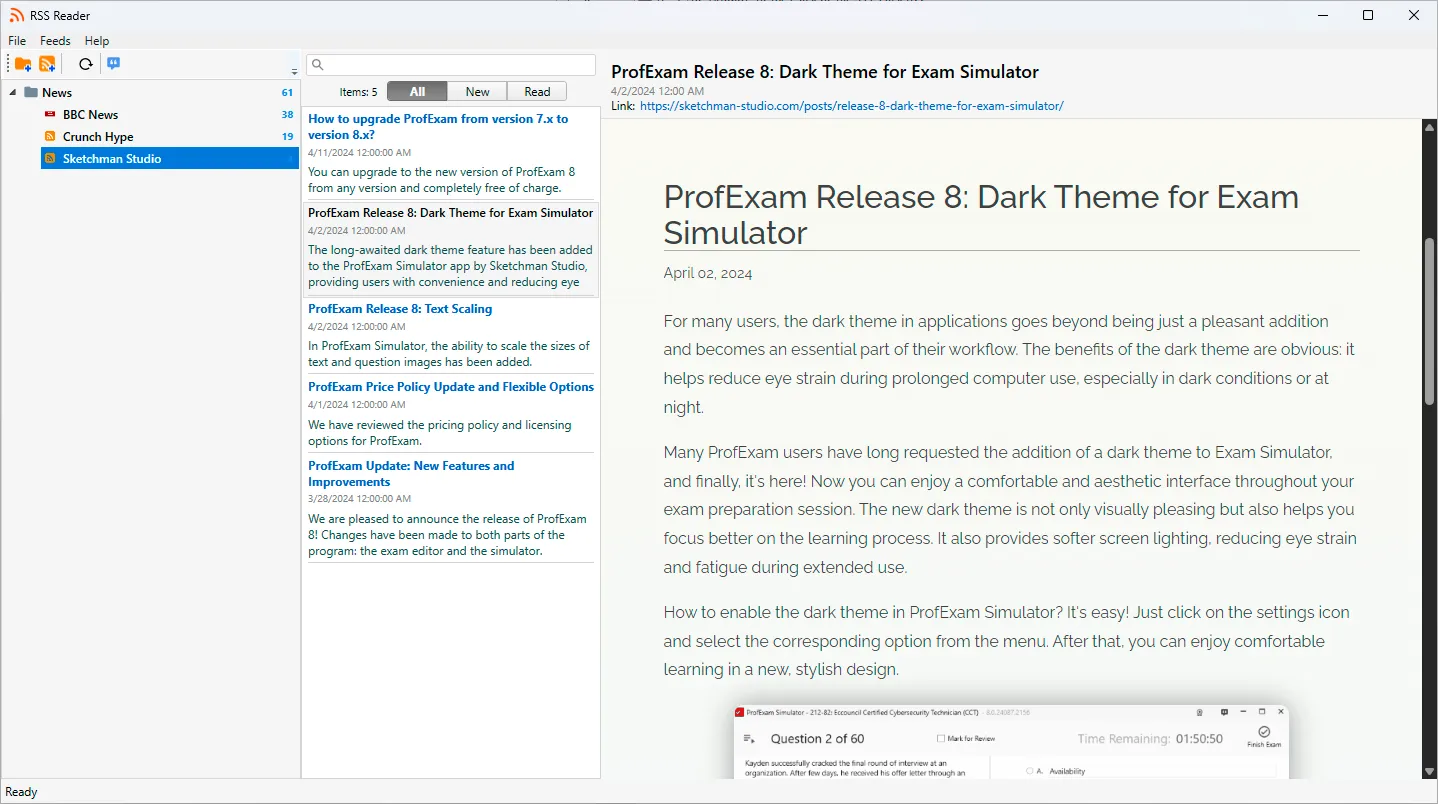This screenshot has width=1438, height=804.
Task: Click the add new folder icon
Action: [x=23, y=64]
